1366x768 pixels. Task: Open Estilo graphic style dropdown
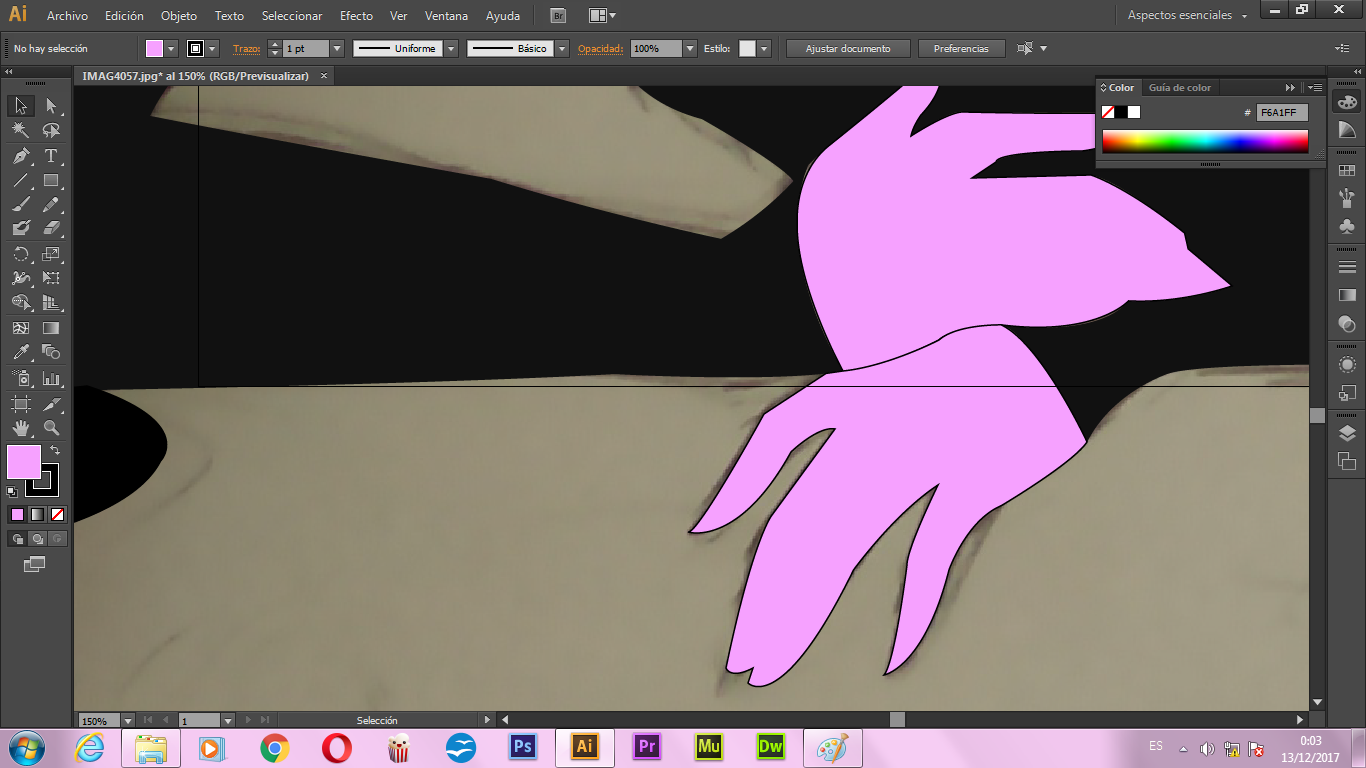pyautogui.click(x=764, y=48)
